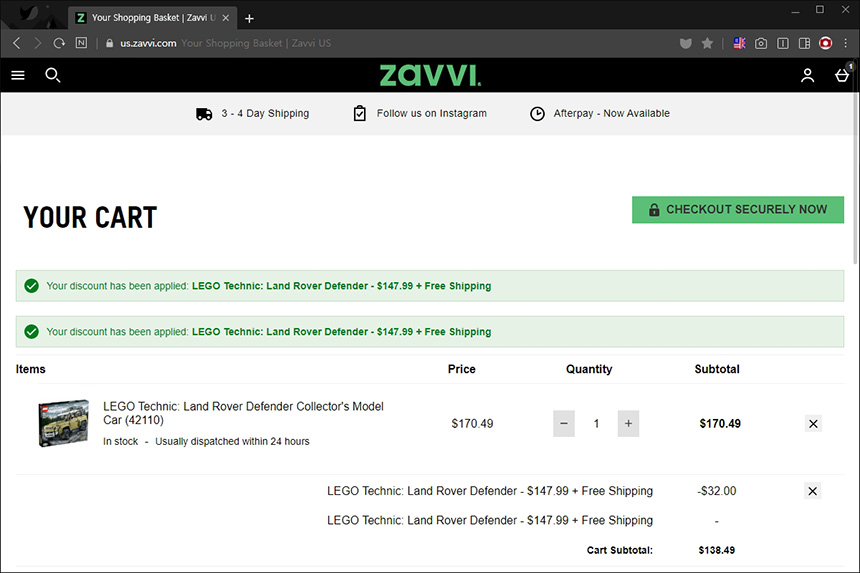Click the Cart Subtotal $138.49 value

click(717, 550)
